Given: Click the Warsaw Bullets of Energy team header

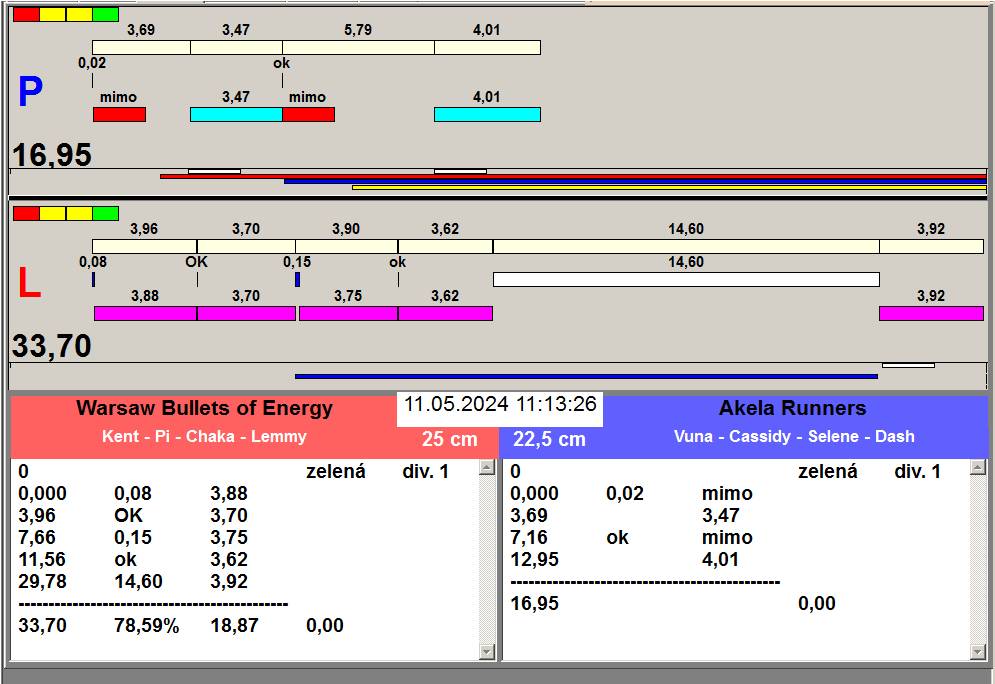Looking at the screenshot, I should [204, 409].
